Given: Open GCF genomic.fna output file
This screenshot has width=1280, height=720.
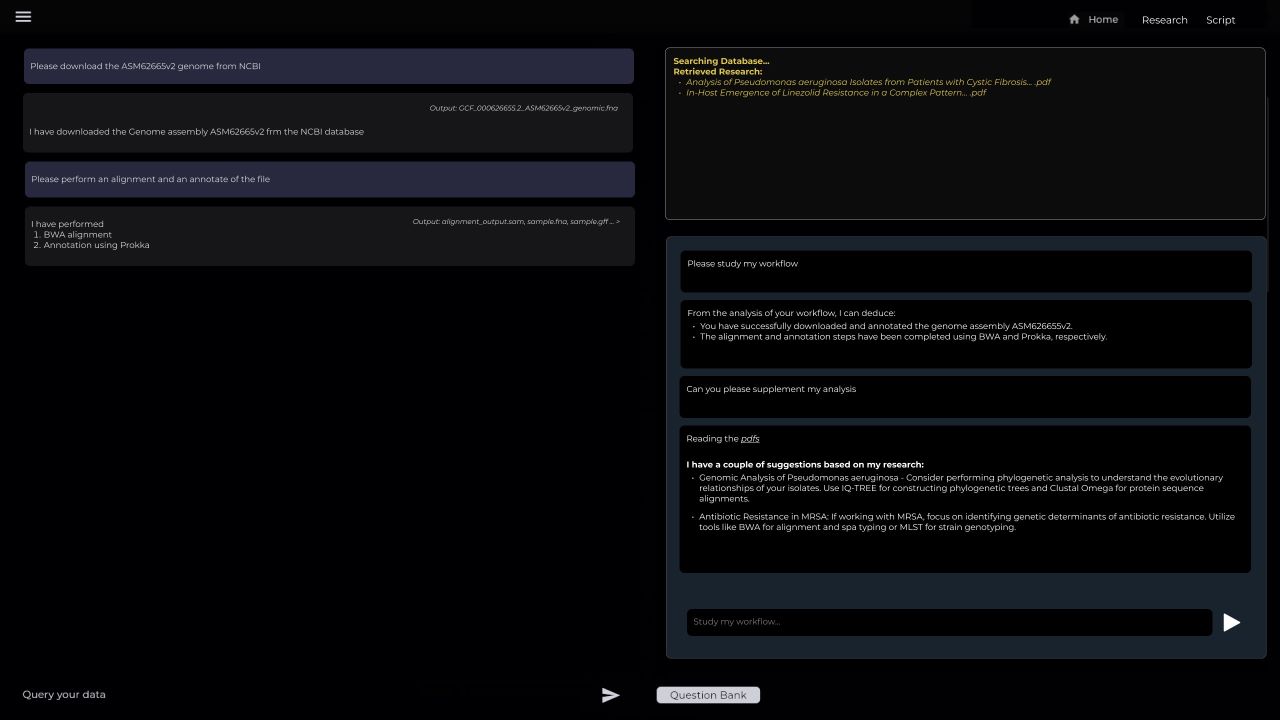Looking at the screenshot, I should (x=523, y=108).
